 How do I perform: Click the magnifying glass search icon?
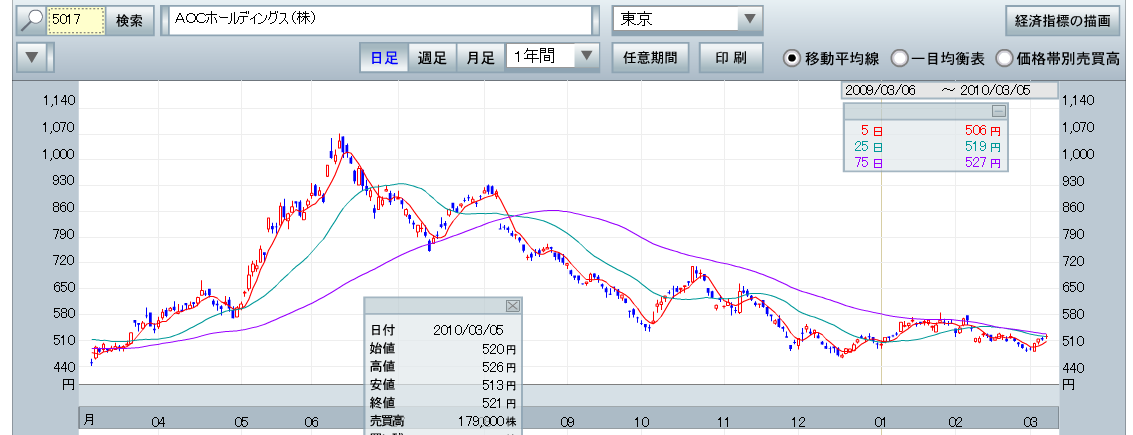[31, 20]
